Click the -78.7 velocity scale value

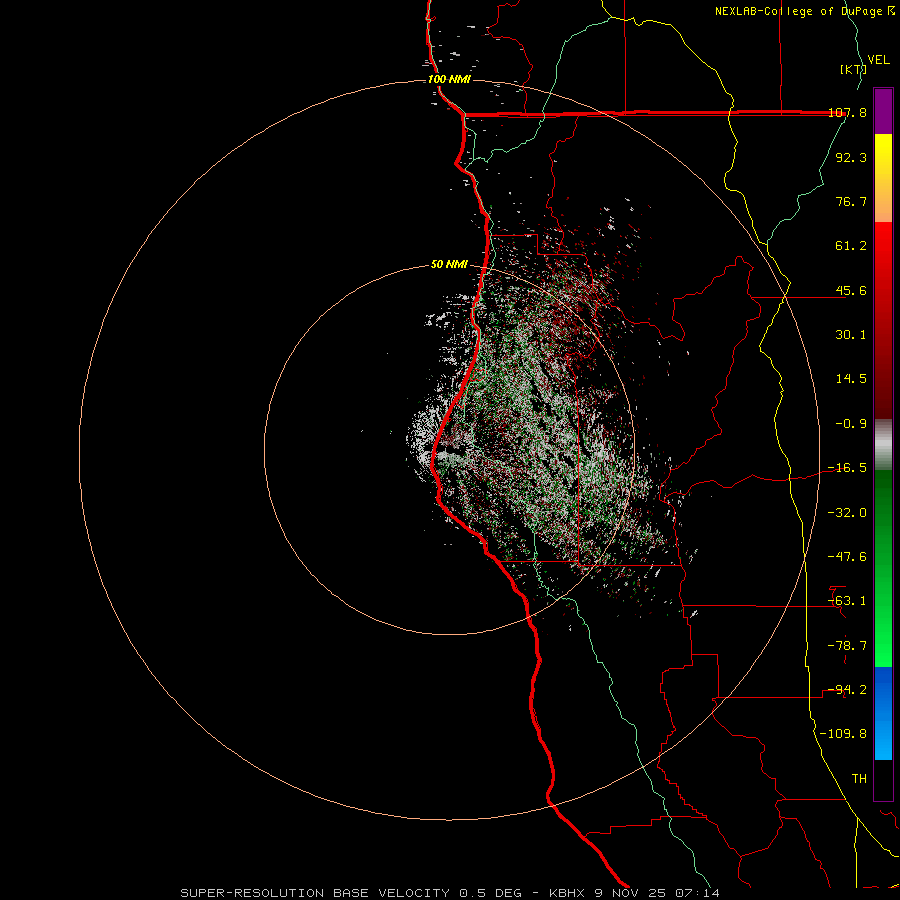(847, 646)
